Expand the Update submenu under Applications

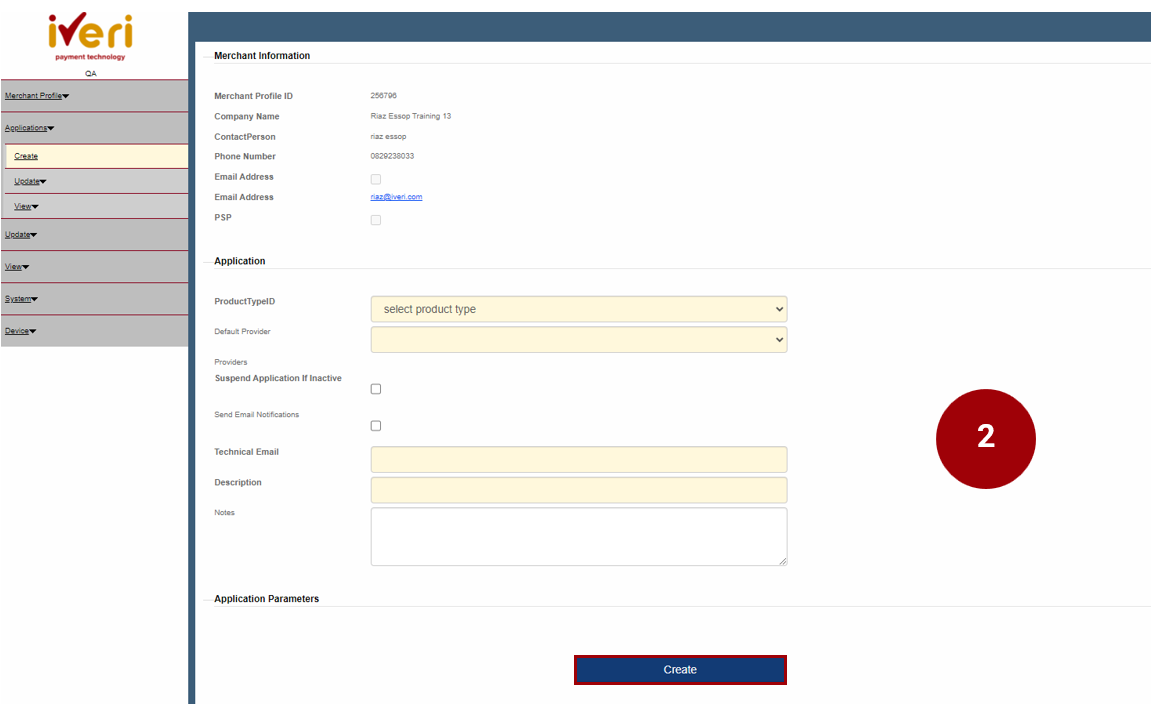pos(30,181)
